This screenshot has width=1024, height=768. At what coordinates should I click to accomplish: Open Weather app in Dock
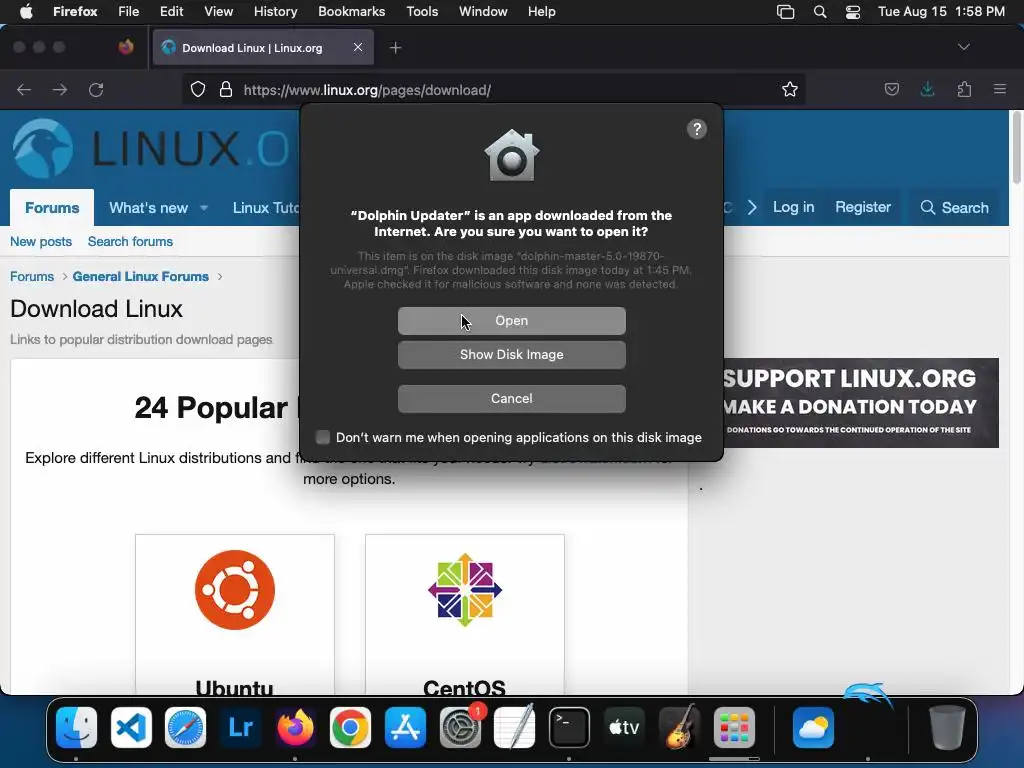point(813,727)
